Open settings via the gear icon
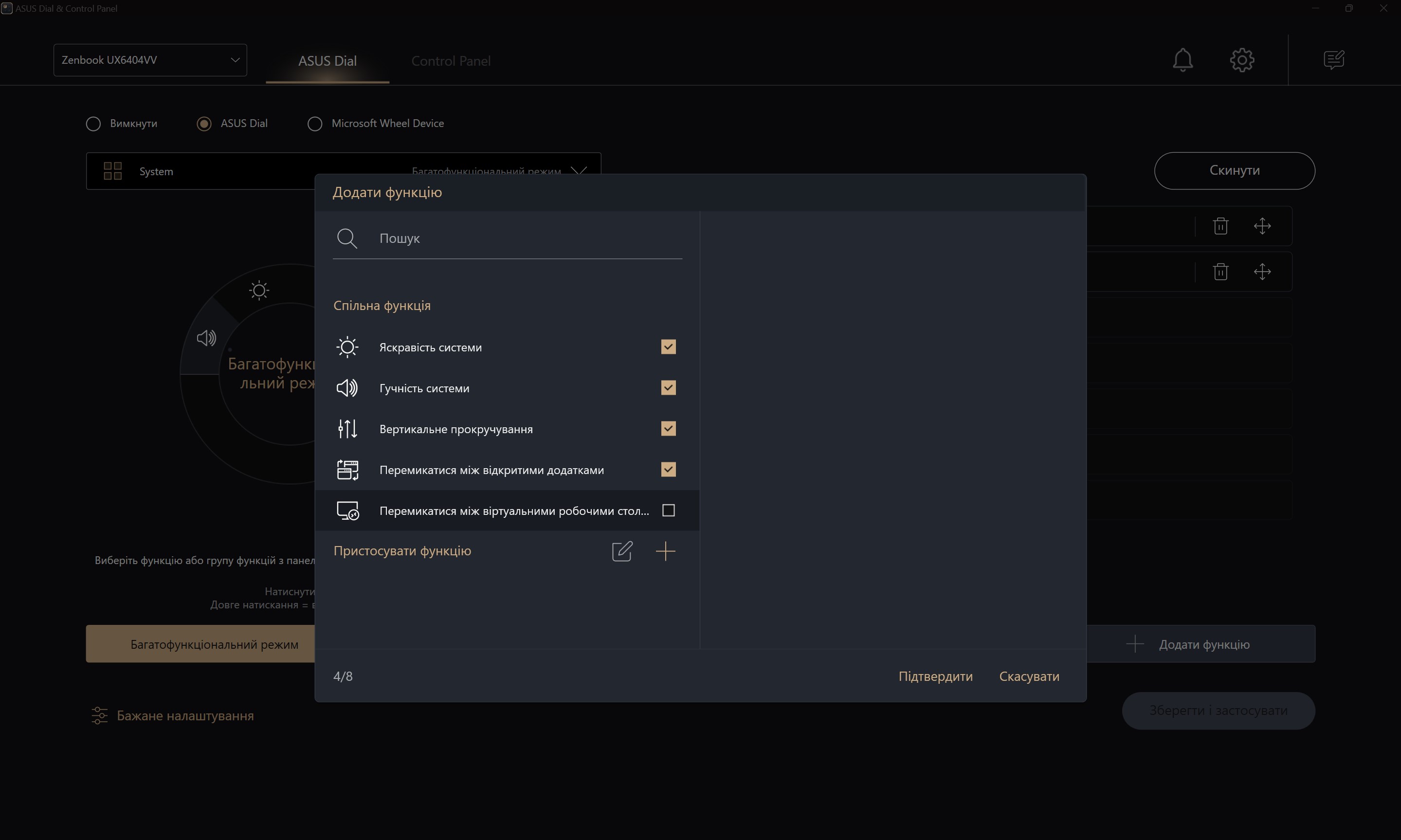The image size is (1401, 840). click(x=1241, y=59)
